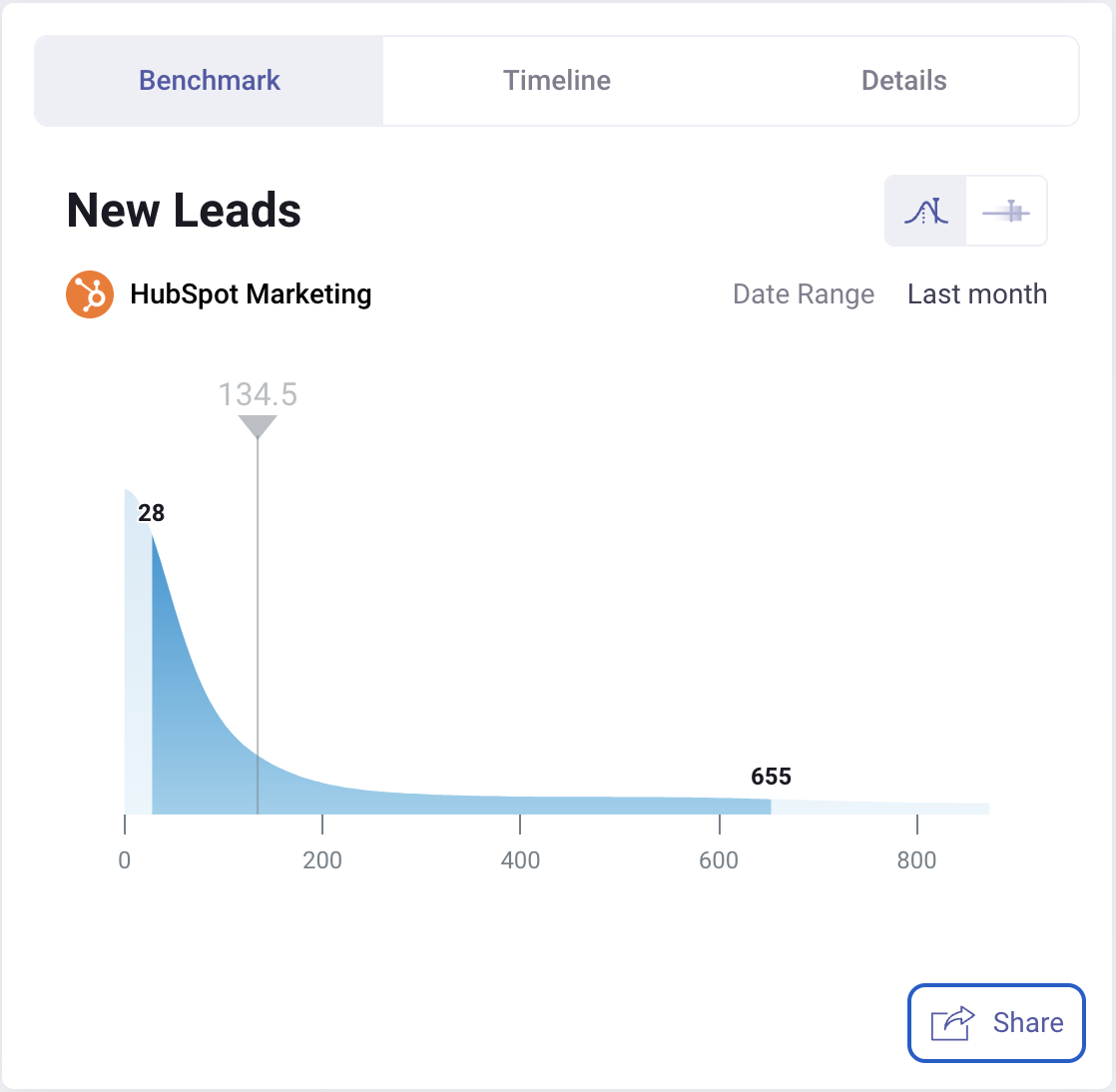
Task: Click the whisker plot icon on the right toggle
Action: click(x=1006, y=211)
